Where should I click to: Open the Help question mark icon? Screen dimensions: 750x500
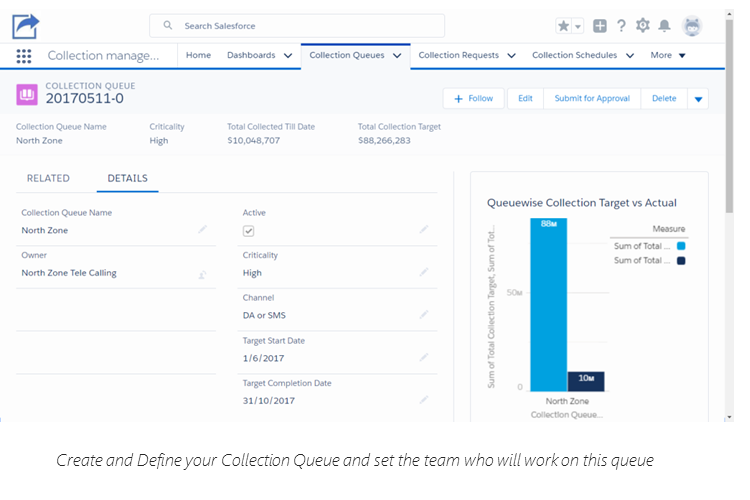click(x=621, y=26)
